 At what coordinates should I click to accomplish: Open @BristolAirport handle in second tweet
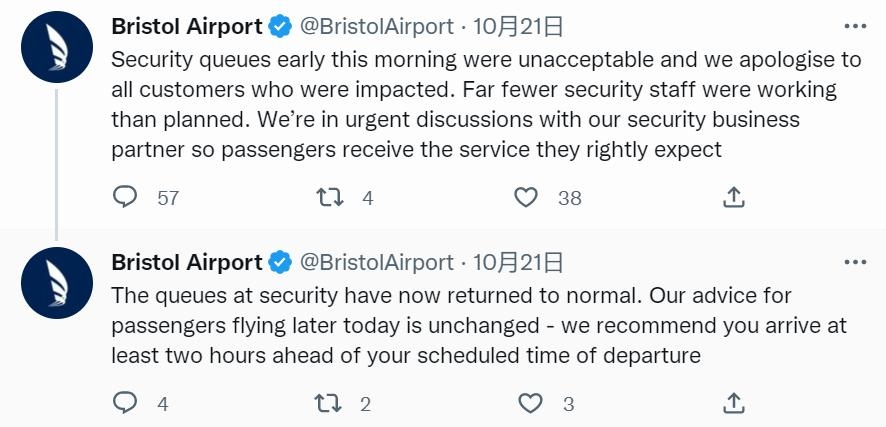pyautogui.click(x=376, y=262)
